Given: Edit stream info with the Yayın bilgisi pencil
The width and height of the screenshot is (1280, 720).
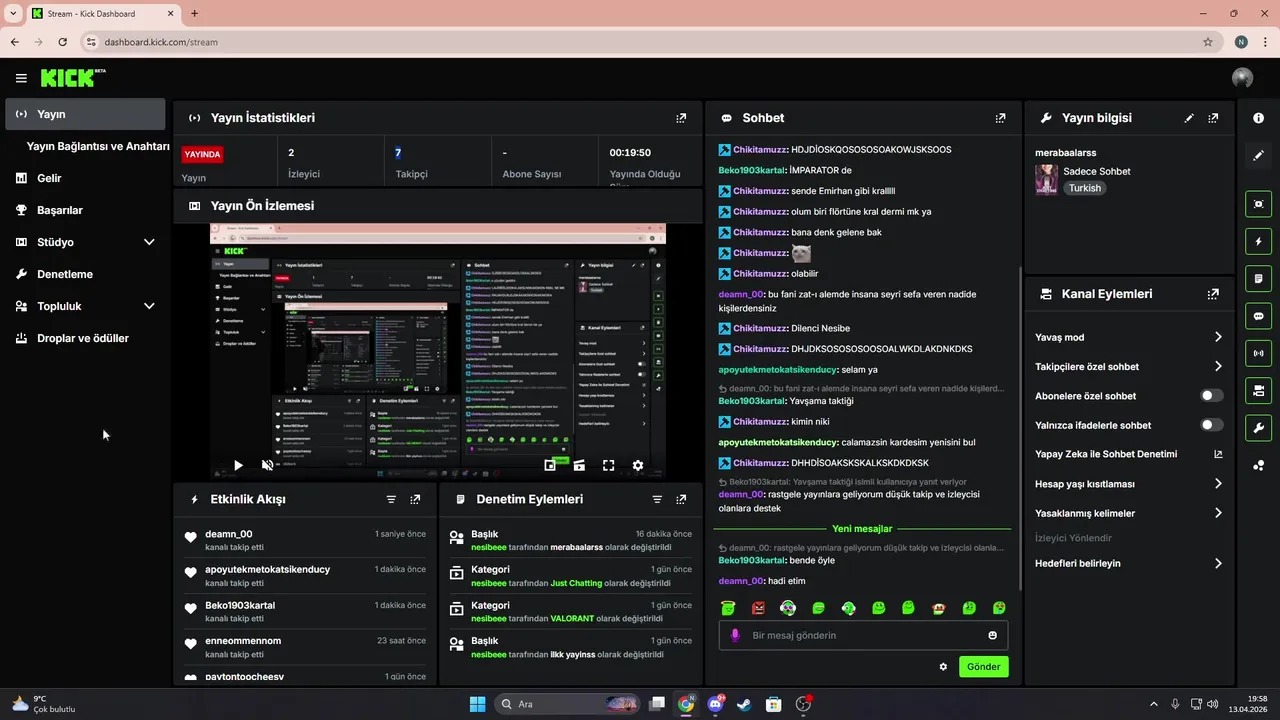Looking at the screenshot, I should [1189, 118].
